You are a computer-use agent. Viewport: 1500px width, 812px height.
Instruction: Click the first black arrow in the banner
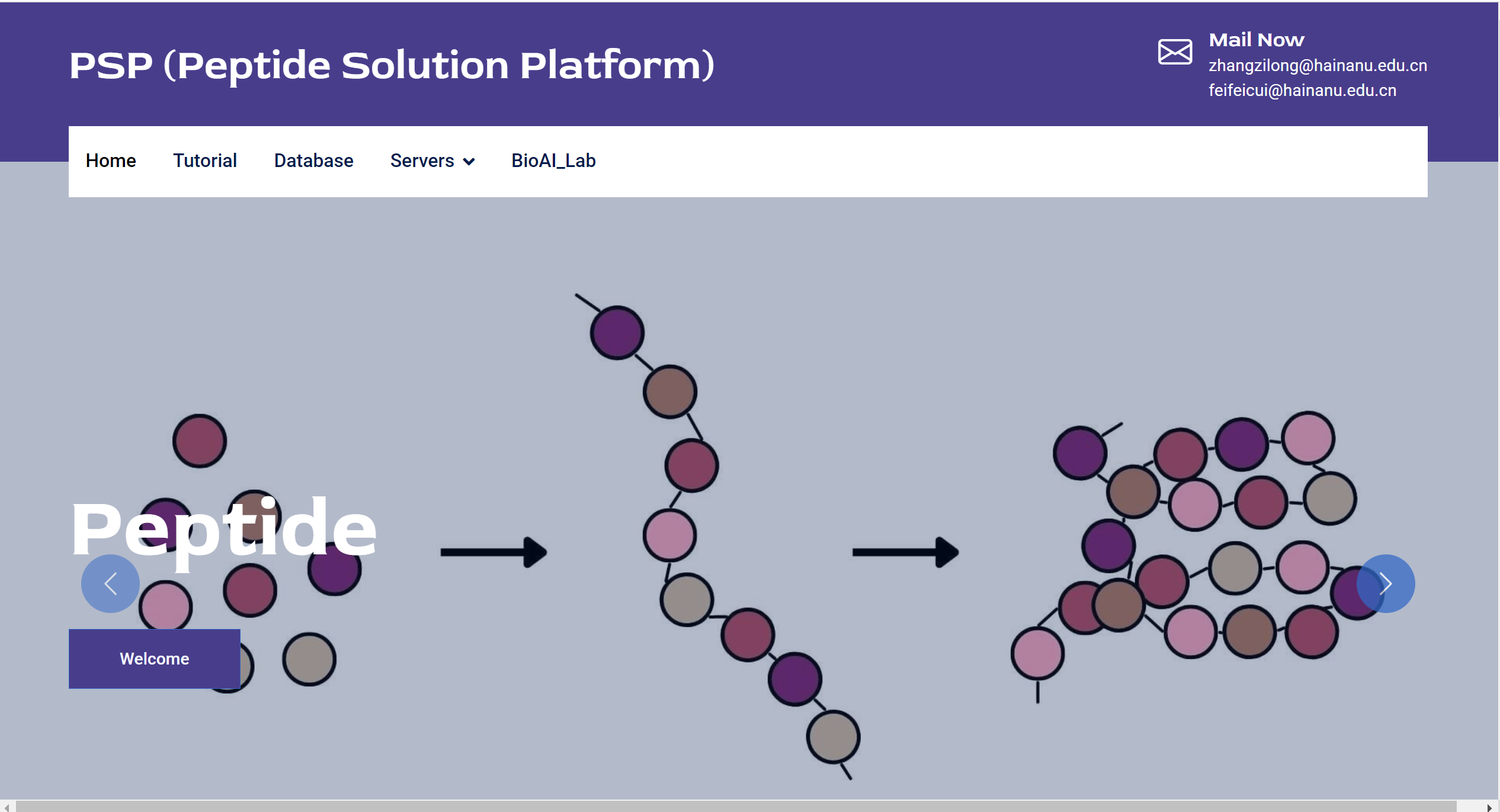493,552
